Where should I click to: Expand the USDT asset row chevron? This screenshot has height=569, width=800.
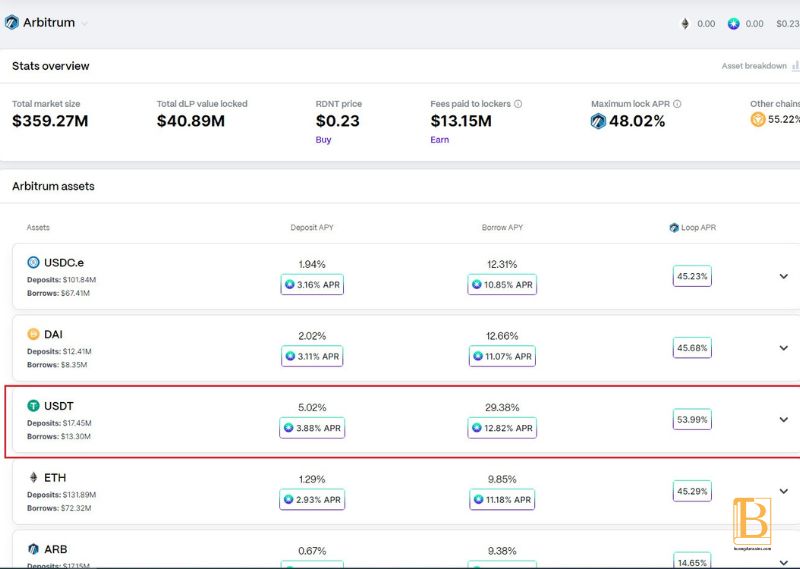click(784, 419)
